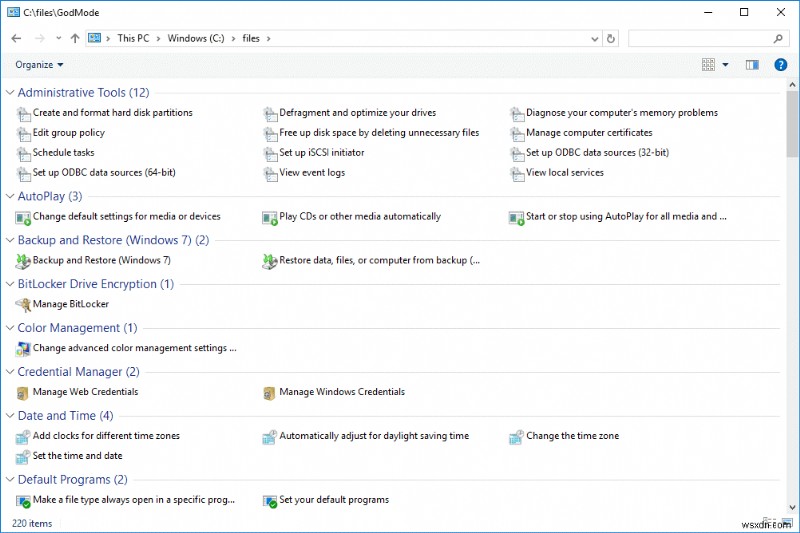Click clock icon beside Add clocks for different time zones
Screen dimensions: 800x533
(23, 437)
